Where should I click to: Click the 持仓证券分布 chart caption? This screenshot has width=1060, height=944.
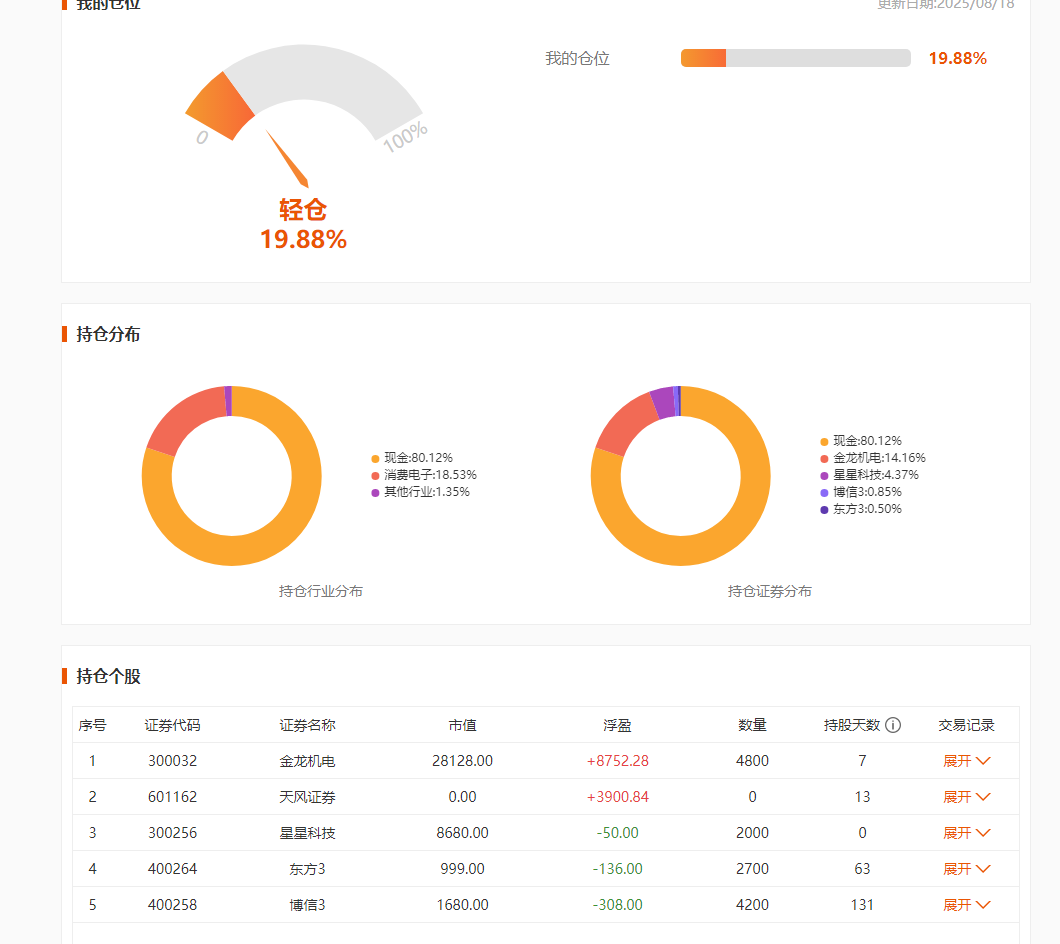769,591
